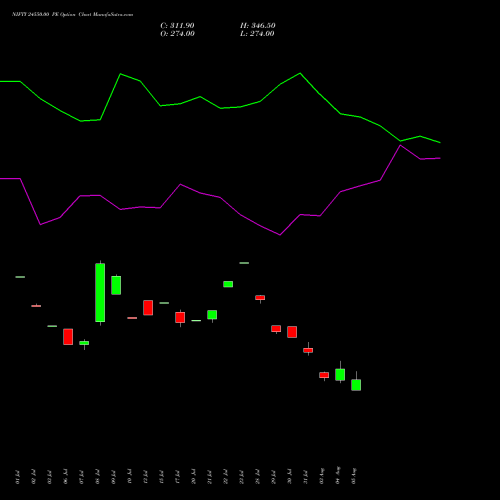Click the NIFTY PE Option chart title
The image size is (500, 500).
(72, 14)
